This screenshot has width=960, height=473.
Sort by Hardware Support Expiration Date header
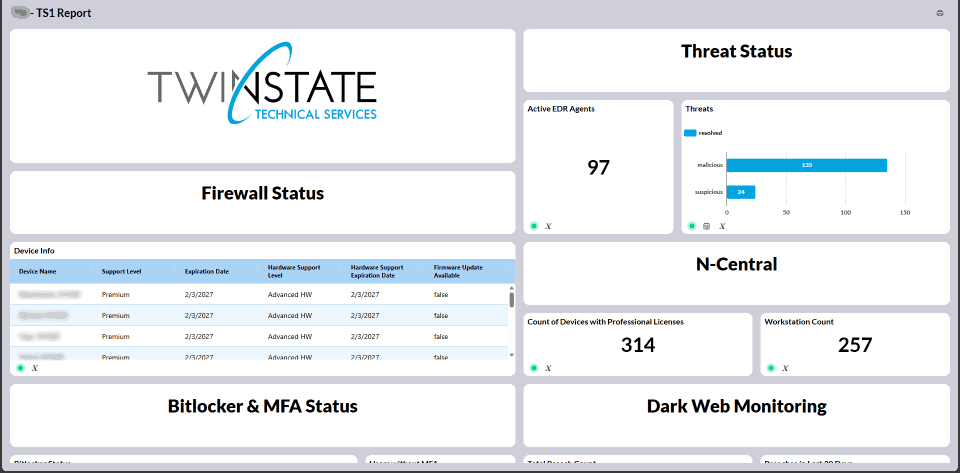(377, 271)
